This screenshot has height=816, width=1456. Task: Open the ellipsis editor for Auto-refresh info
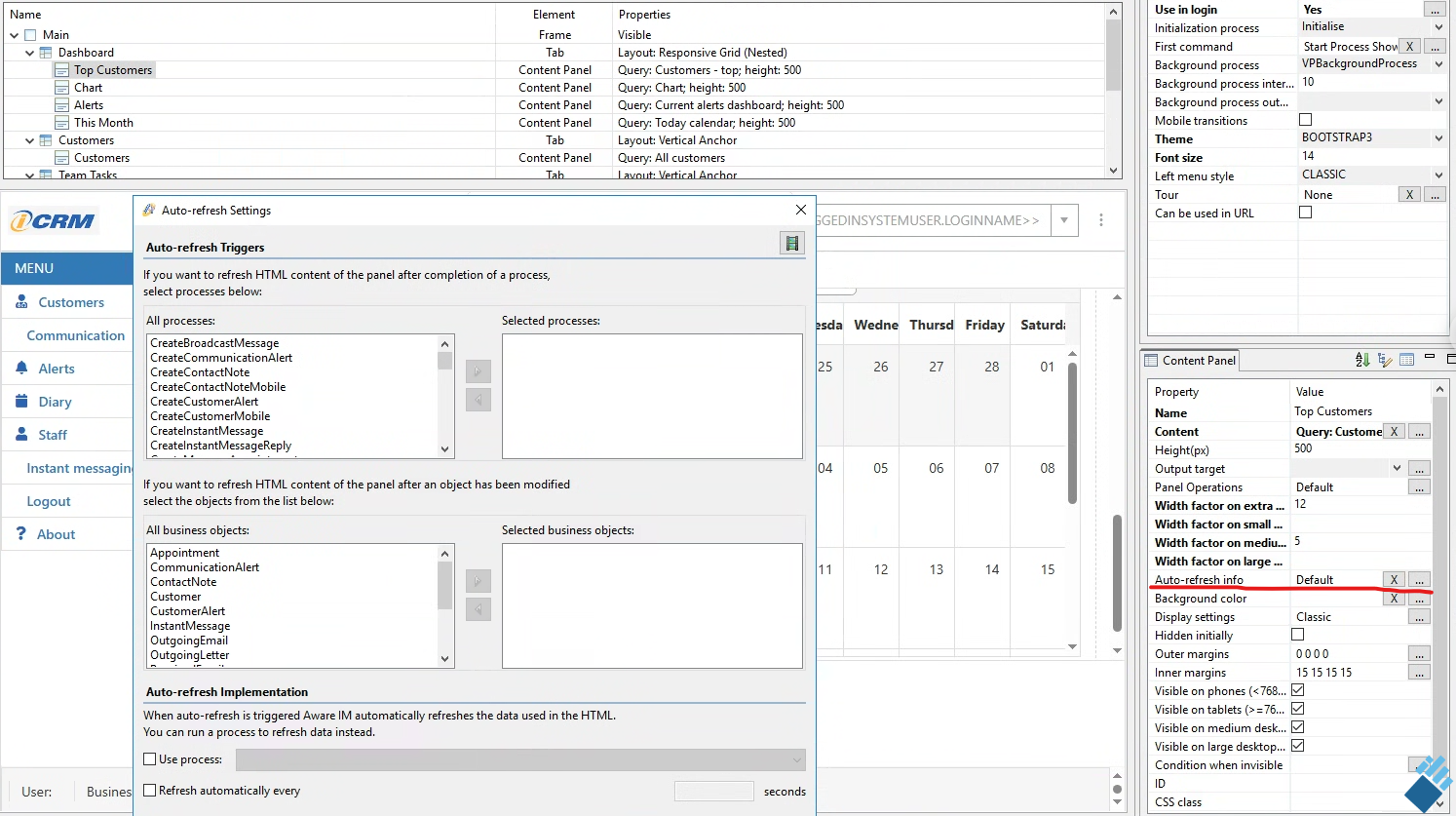1419,580
